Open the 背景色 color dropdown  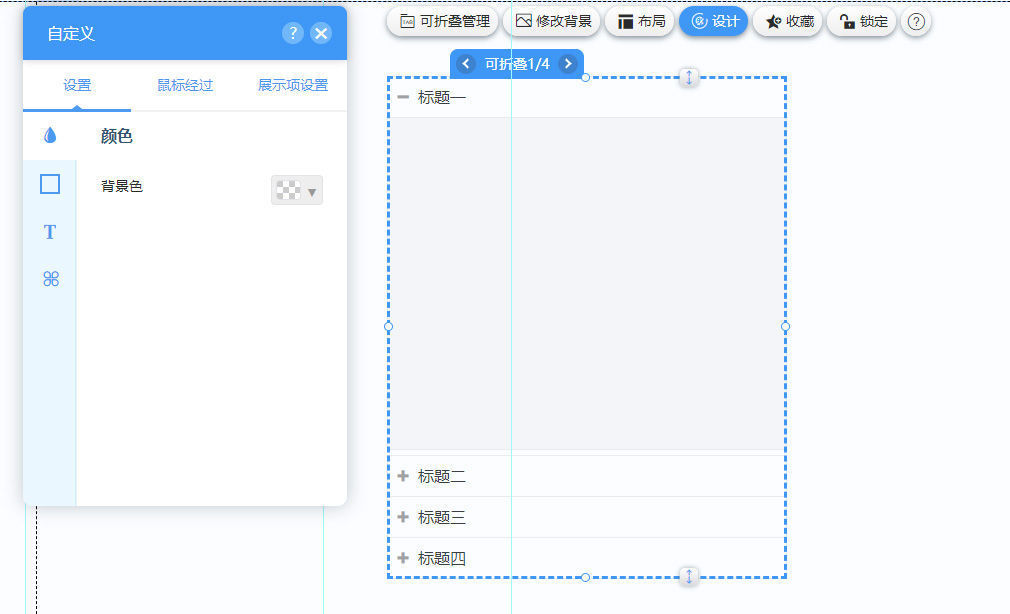coord(297,191)
